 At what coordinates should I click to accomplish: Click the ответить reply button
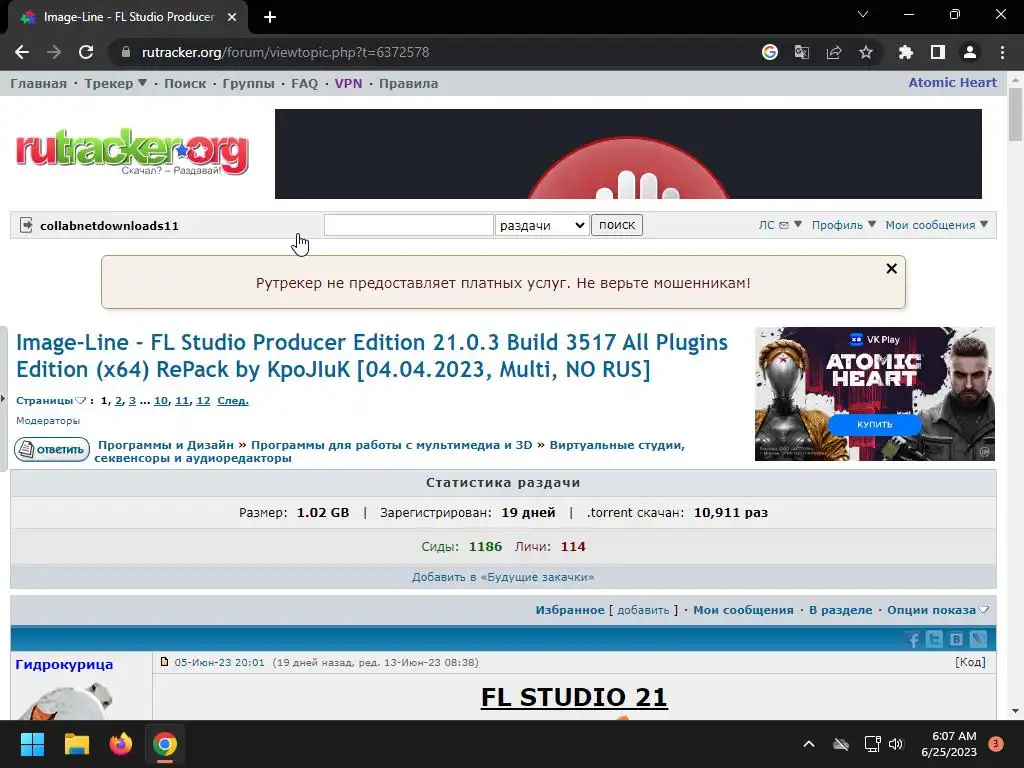52,449
